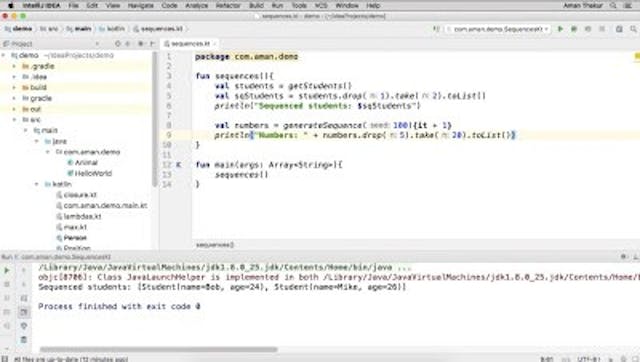The width and height of the screenshot is (640, 362).
Task: Click the pin icon in the Run panel toolbar
Action: tap(24, 326)
